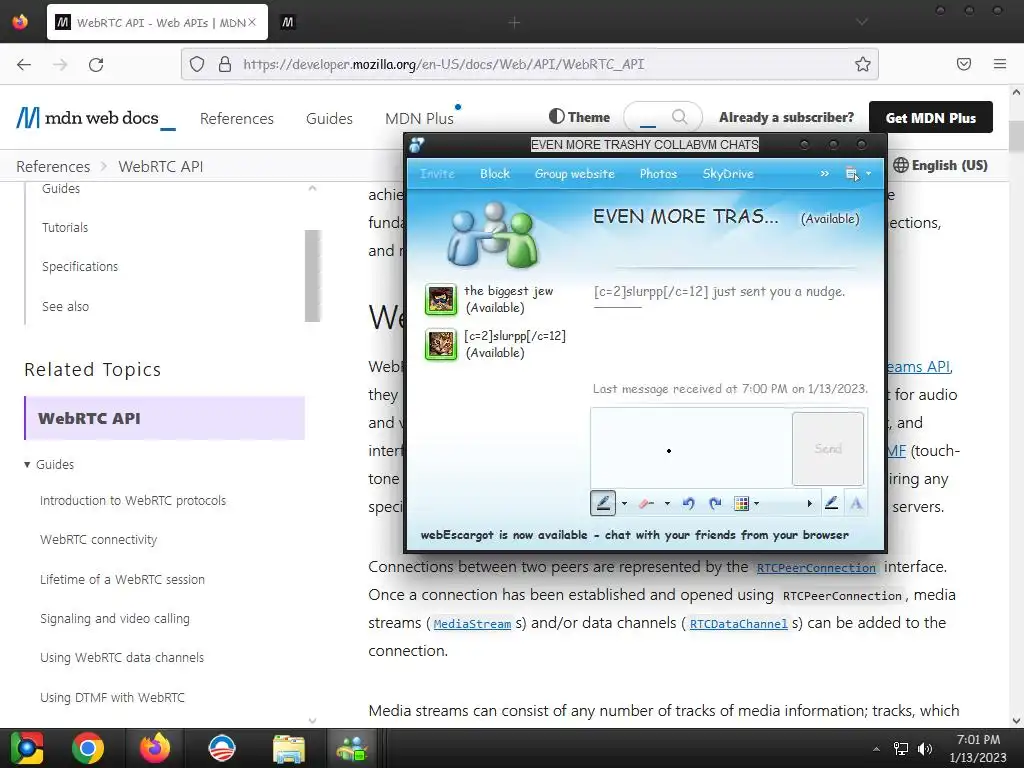Open dropdown arrow beside Messenger menu icon

pyautogui.click(x=869, y=174)
